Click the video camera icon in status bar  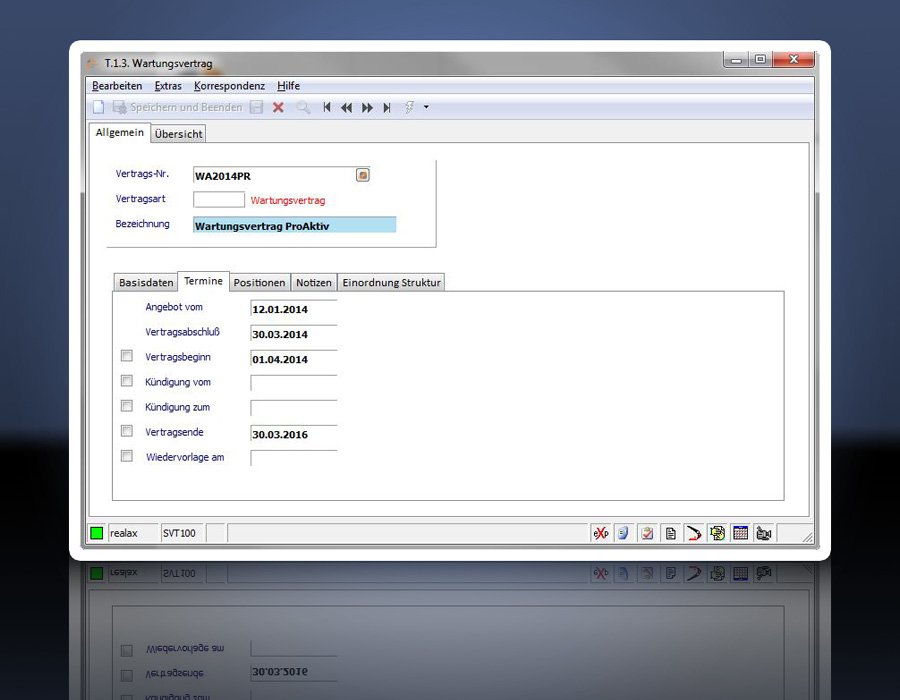764,534
